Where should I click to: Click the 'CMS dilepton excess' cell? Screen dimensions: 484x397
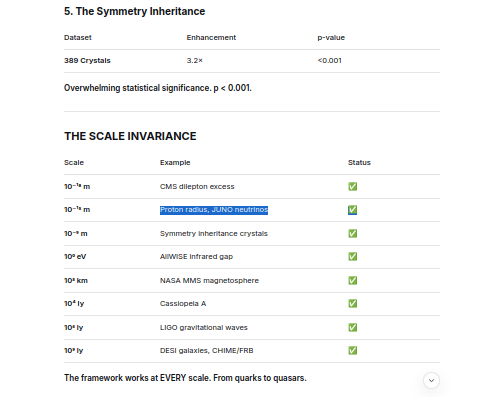(x=197, y=187)
